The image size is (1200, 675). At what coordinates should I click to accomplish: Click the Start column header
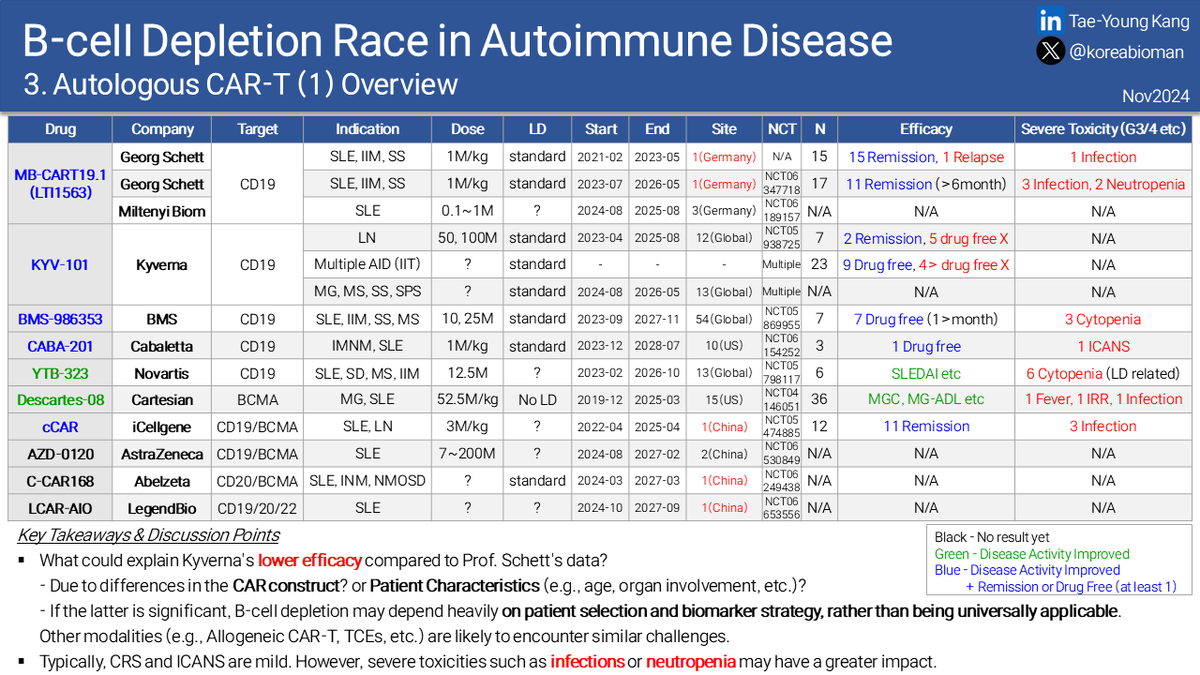pyautogui.click(x=601, y=129)
